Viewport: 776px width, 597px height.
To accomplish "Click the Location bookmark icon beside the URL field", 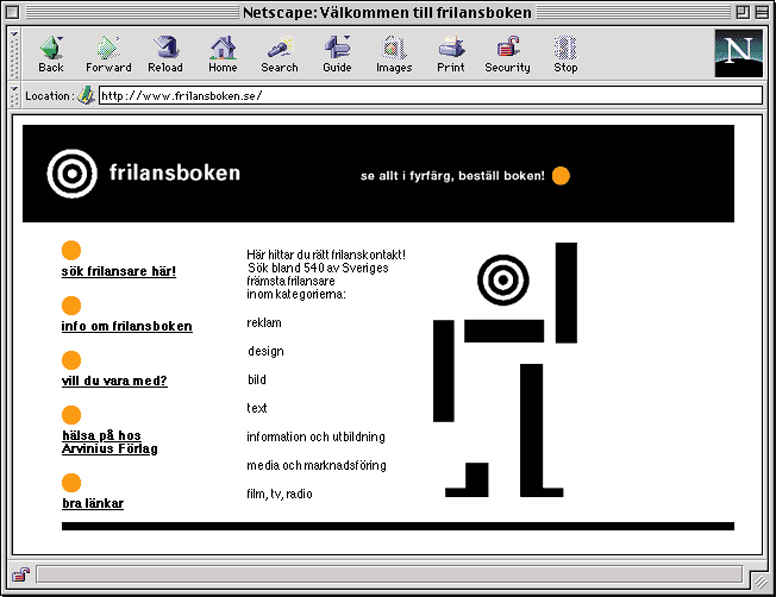I will coord(86,96).
